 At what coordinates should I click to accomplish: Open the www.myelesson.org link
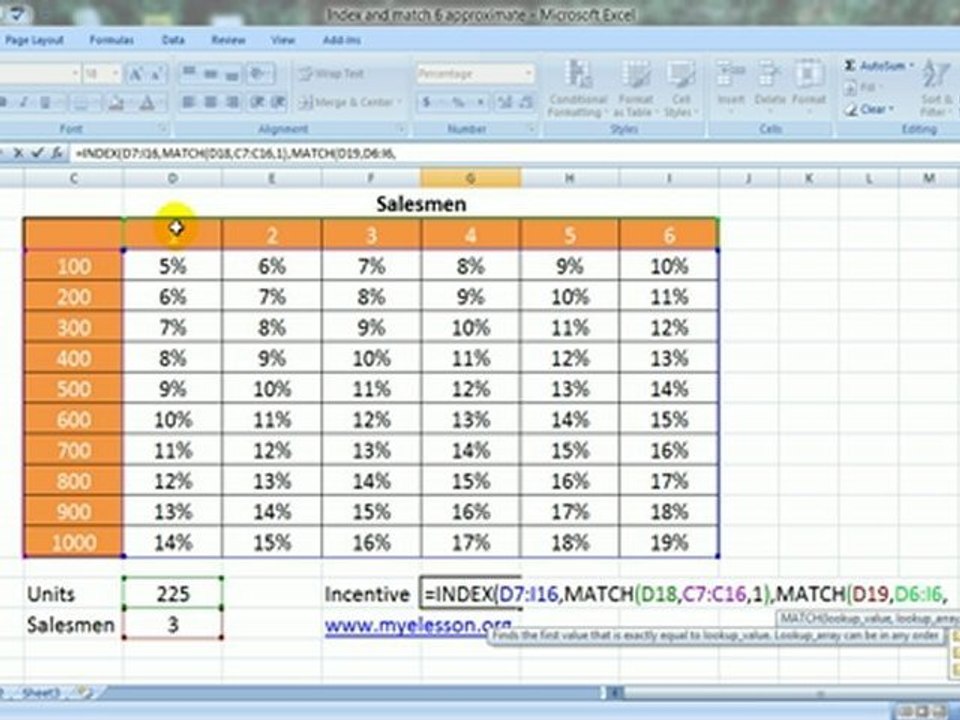[418, 625]
